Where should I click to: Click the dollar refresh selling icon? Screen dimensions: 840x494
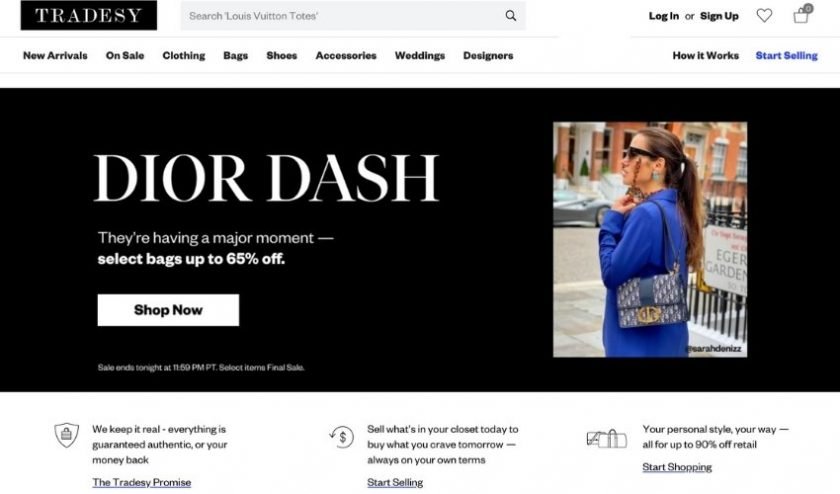(342, 437)
